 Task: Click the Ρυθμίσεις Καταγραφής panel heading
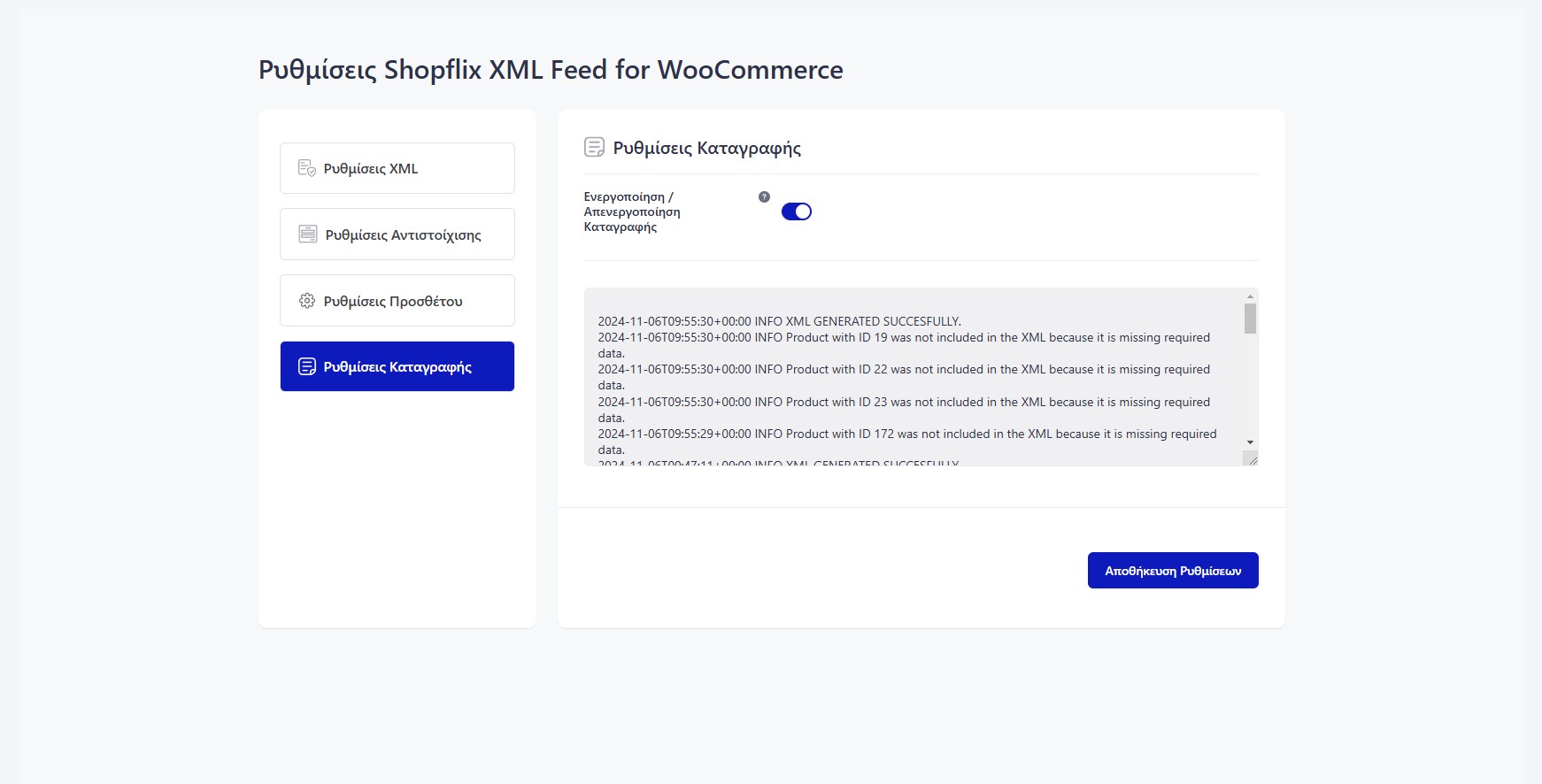[x=707, y=148]
